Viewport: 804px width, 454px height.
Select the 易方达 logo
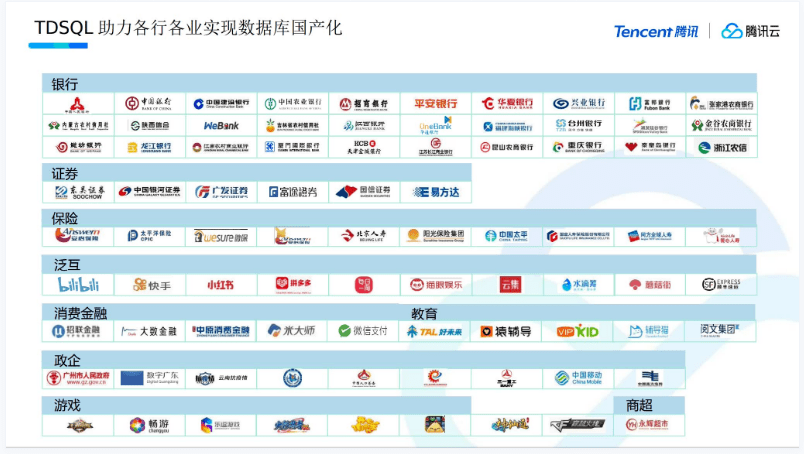[436, 192]
